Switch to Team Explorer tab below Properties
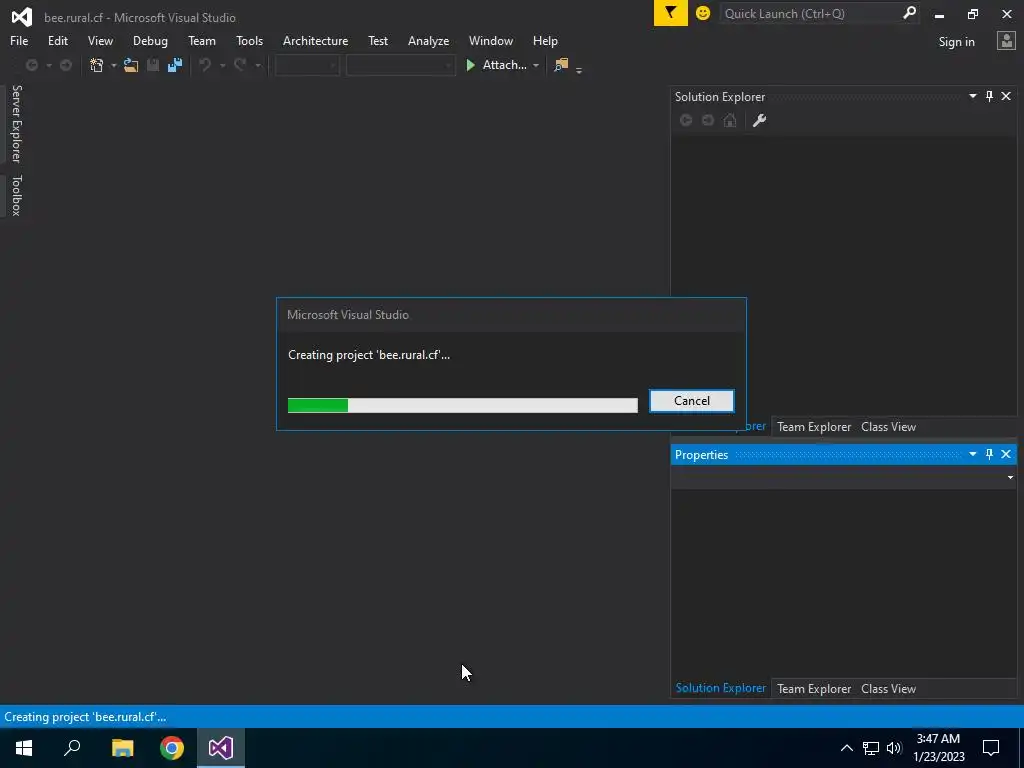 pos(814,689)
